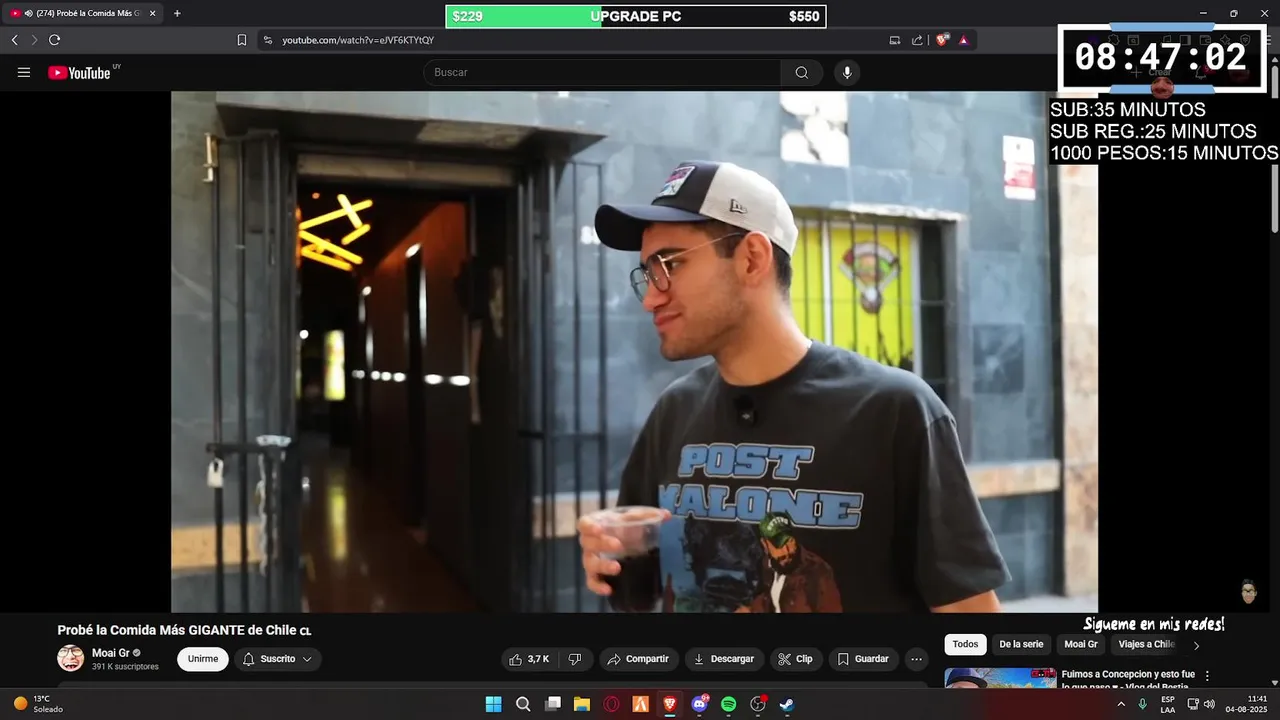Mute the tab's audio speaker icon
1280x720 pixels.
28,14
